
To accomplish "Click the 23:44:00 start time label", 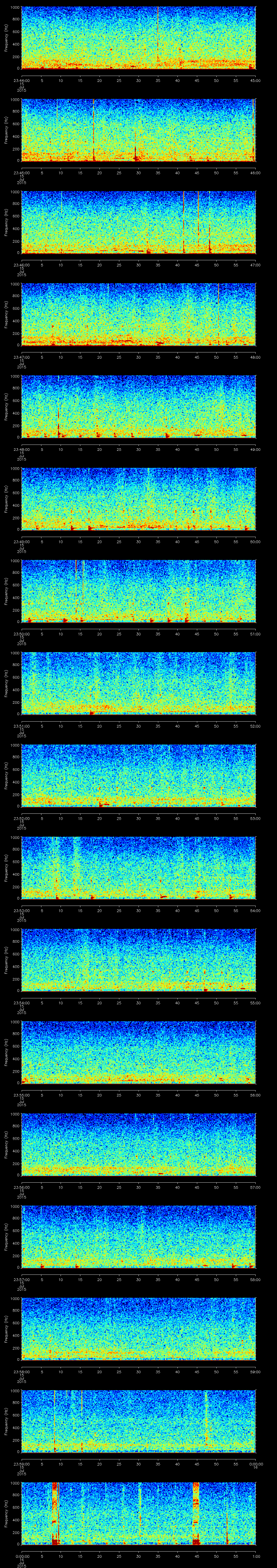I will [x=21, y=80].
